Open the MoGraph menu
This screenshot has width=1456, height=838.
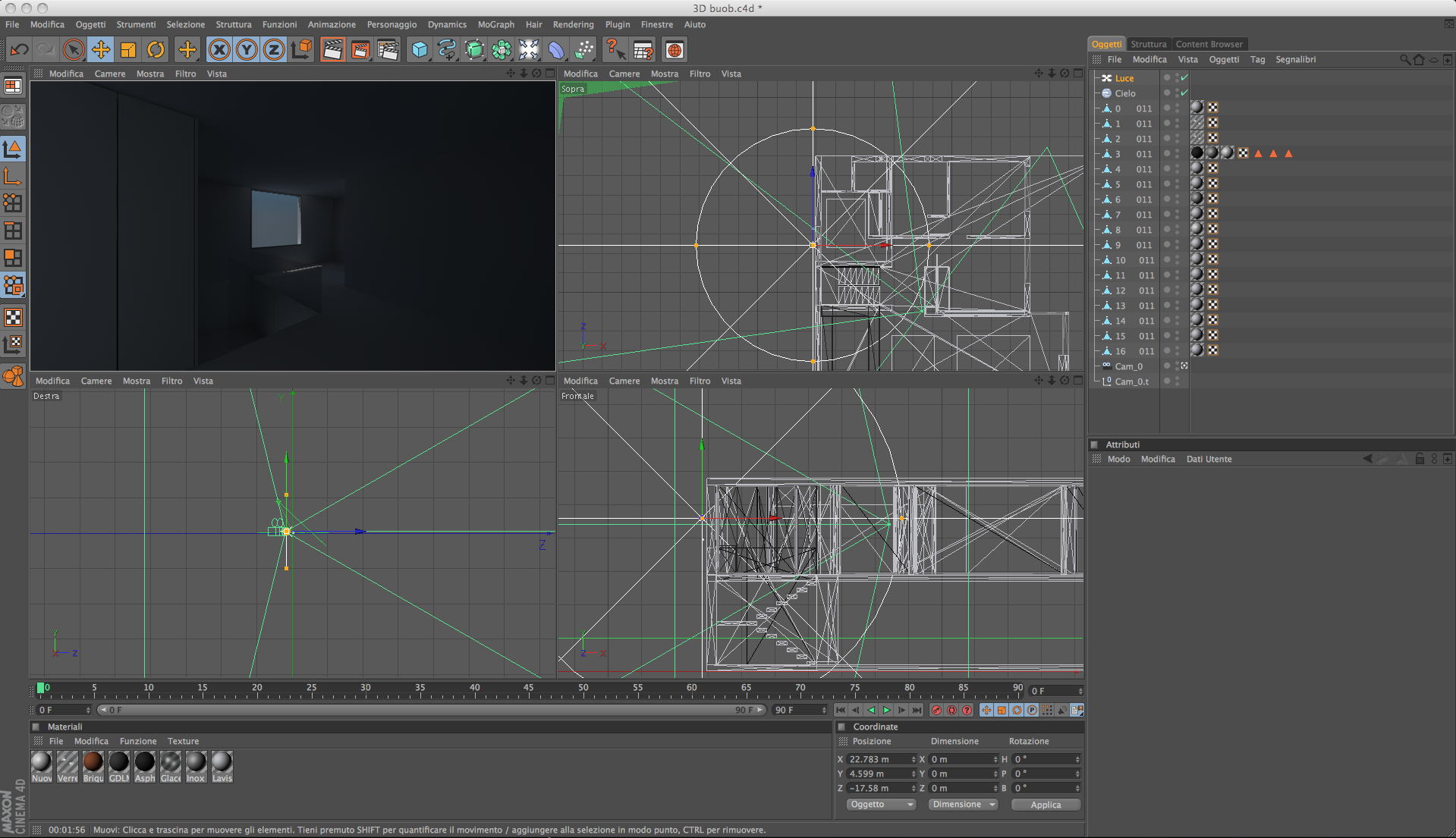(495, 24)
